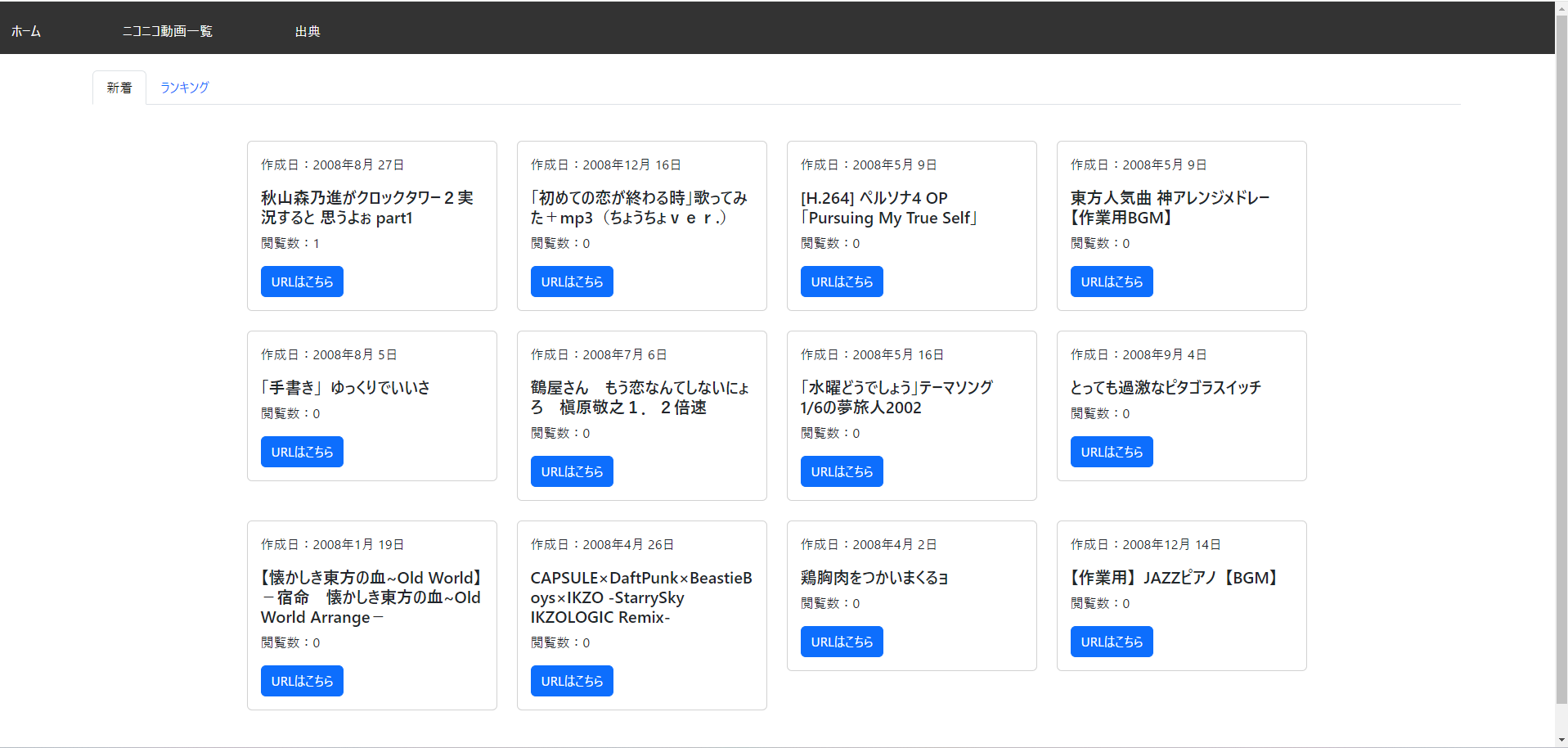Click URLはこちら for 鶏胸肉をつかいまくるョ

[x=841, y=641]
